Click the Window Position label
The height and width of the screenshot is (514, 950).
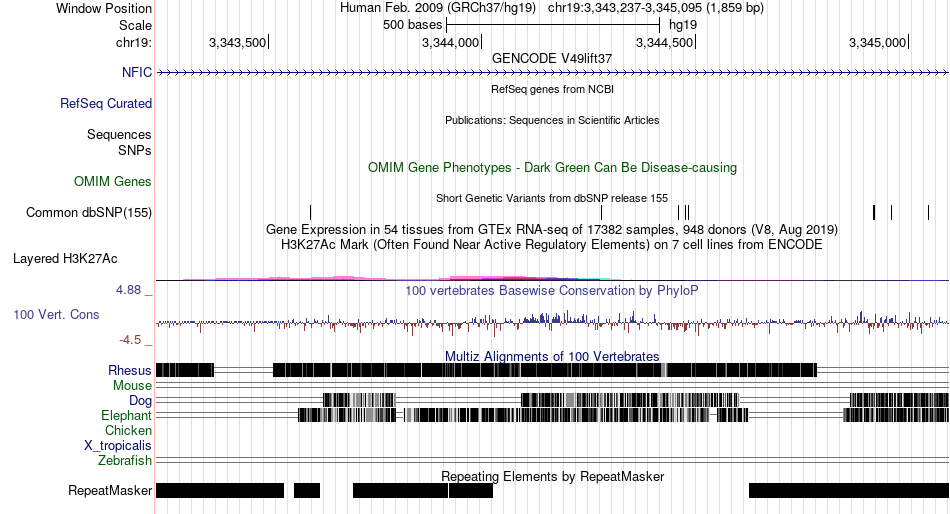tap(104, 8)
